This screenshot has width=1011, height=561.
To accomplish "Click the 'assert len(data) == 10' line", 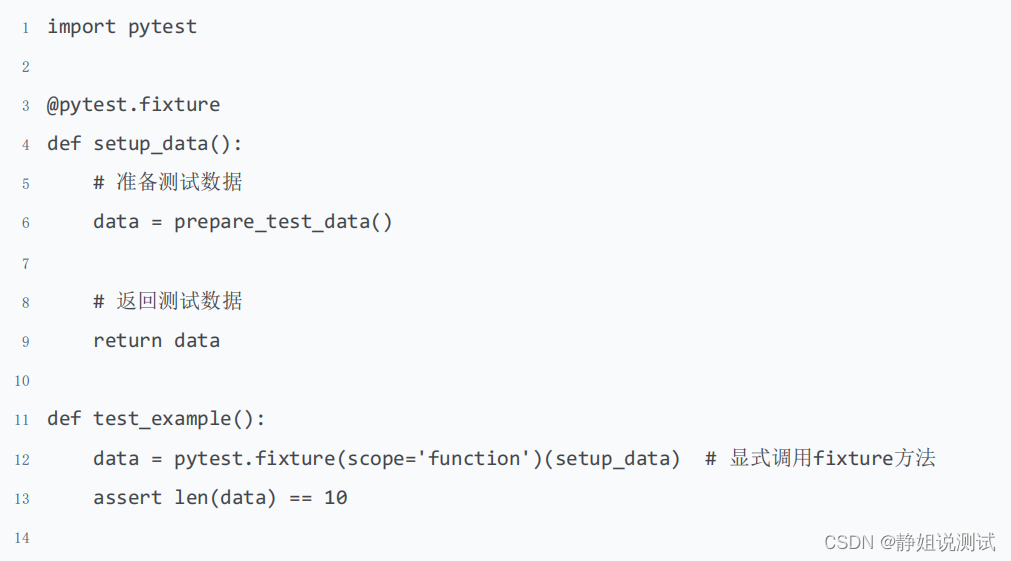I will coord(220,498).
